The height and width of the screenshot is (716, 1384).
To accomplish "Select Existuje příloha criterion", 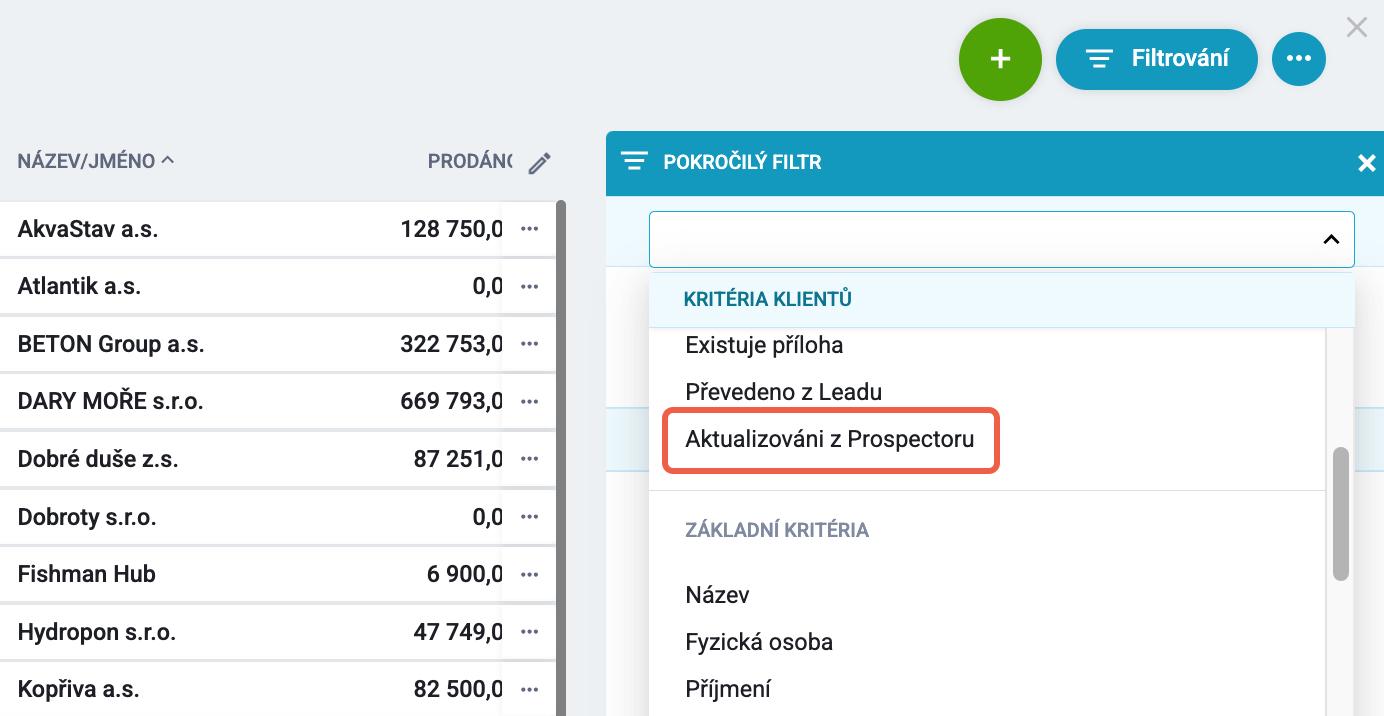I will [764, 346].
